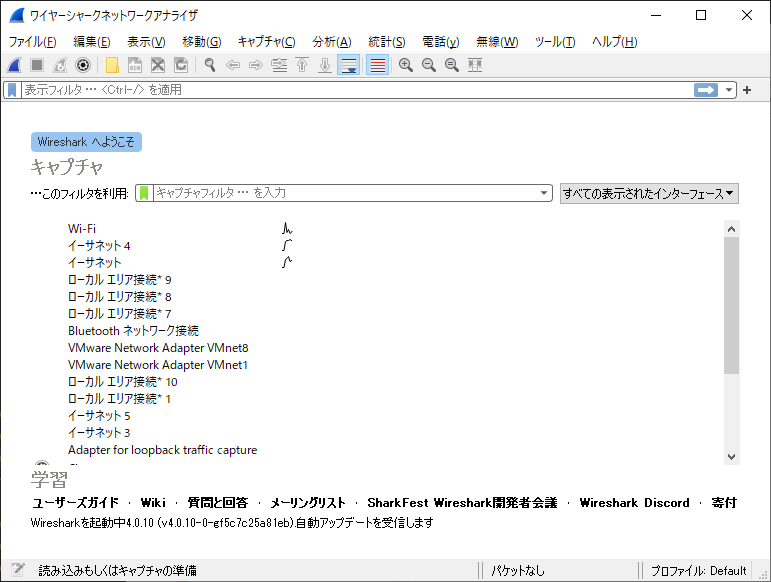
Task: Expand display filter history dropdown
Action: 729,90
